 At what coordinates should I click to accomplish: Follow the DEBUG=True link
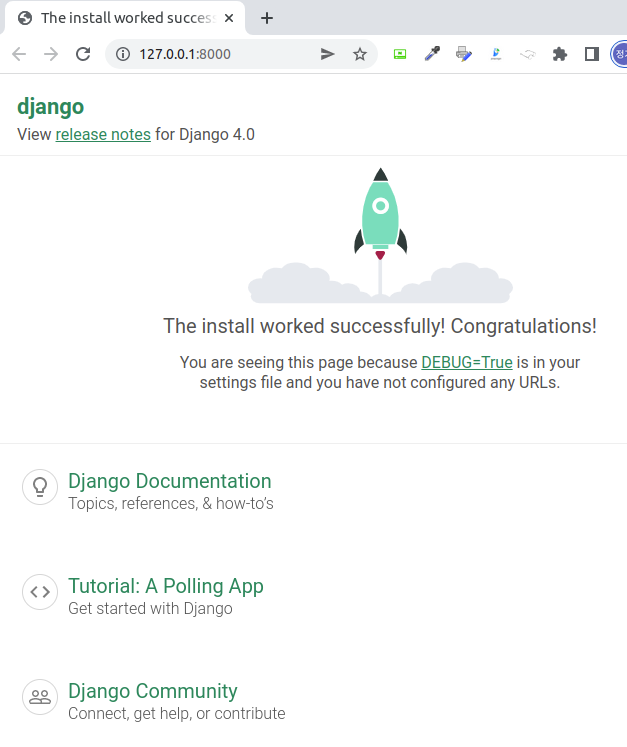tap(467, 363)
